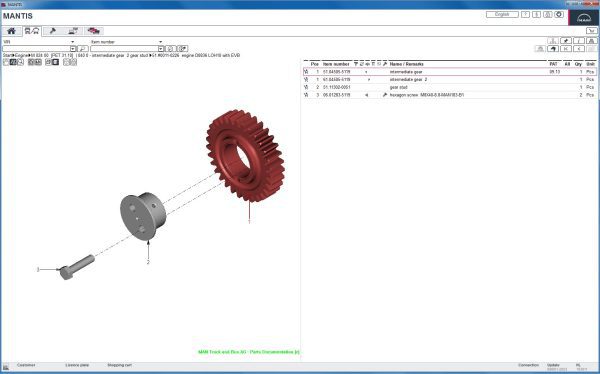Image resolution: width=600 pixels, height=374 pixels.
Task: Open the help question mark icon
Action: (x=525, y=15)
